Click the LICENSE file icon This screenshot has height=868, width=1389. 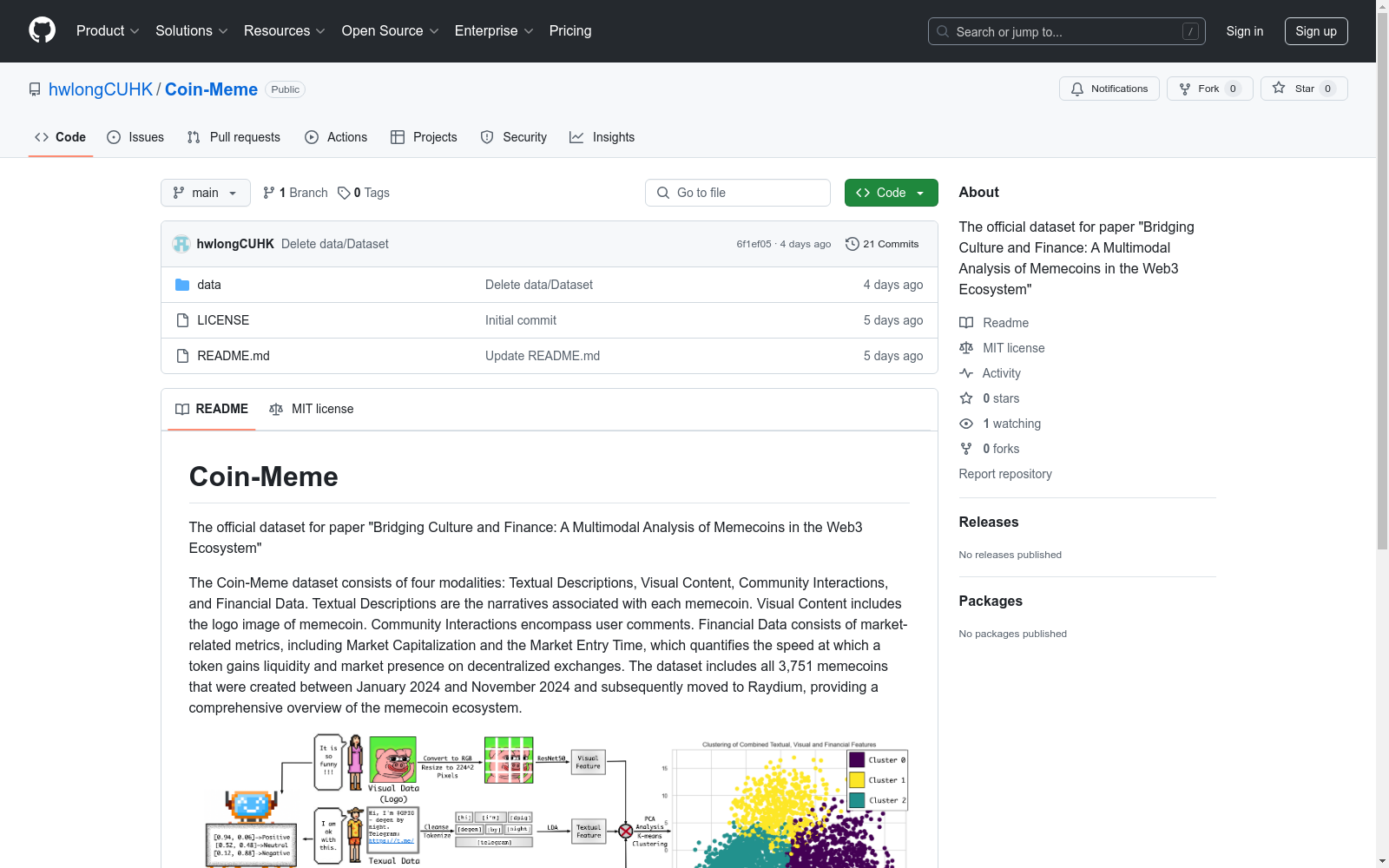tap(182, 320)
